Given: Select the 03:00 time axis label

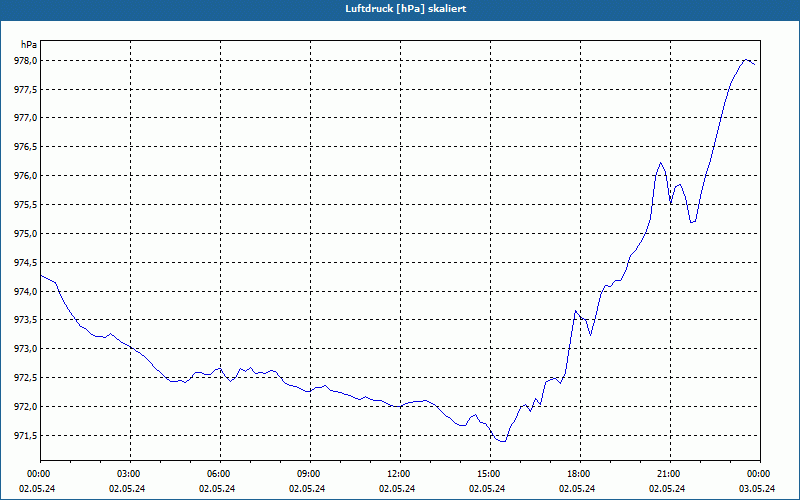Looking at the screenshot, I should (x=131, y=474).
